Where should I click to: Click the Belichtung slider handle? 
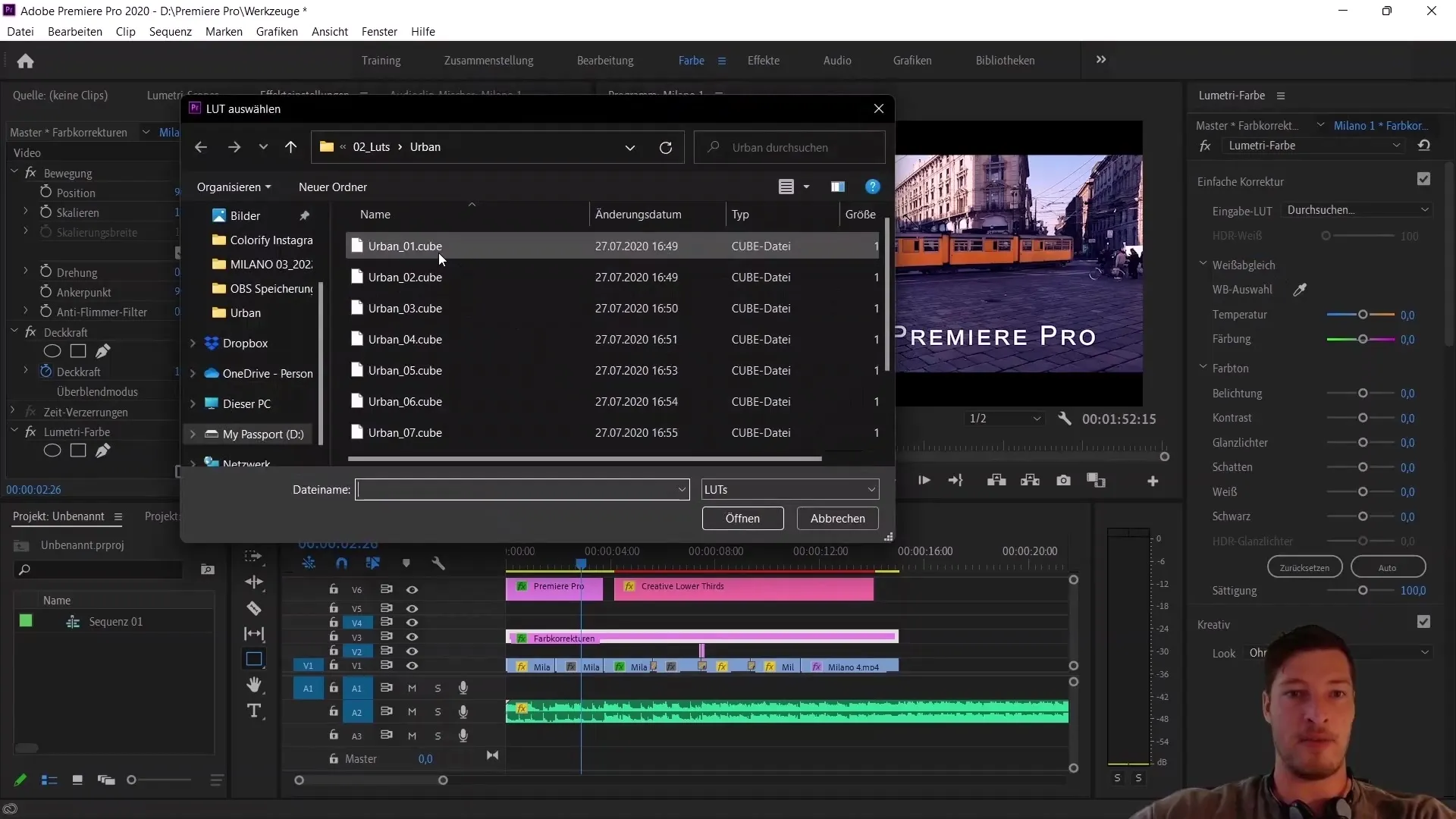[x=1363, y=394]
